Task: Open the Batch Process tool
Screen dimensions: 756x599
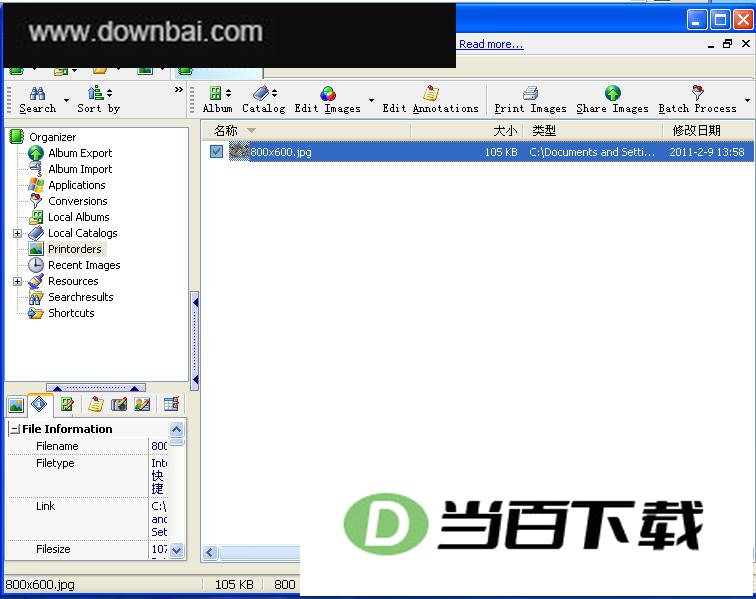Action: tap(698, 100)
